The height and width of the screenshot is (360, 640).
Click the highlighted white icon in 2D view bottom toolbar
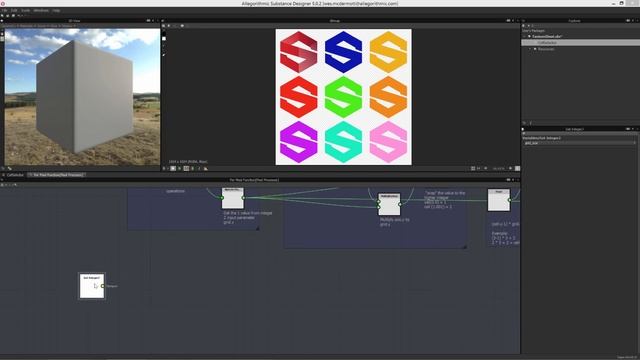point(173,168)
